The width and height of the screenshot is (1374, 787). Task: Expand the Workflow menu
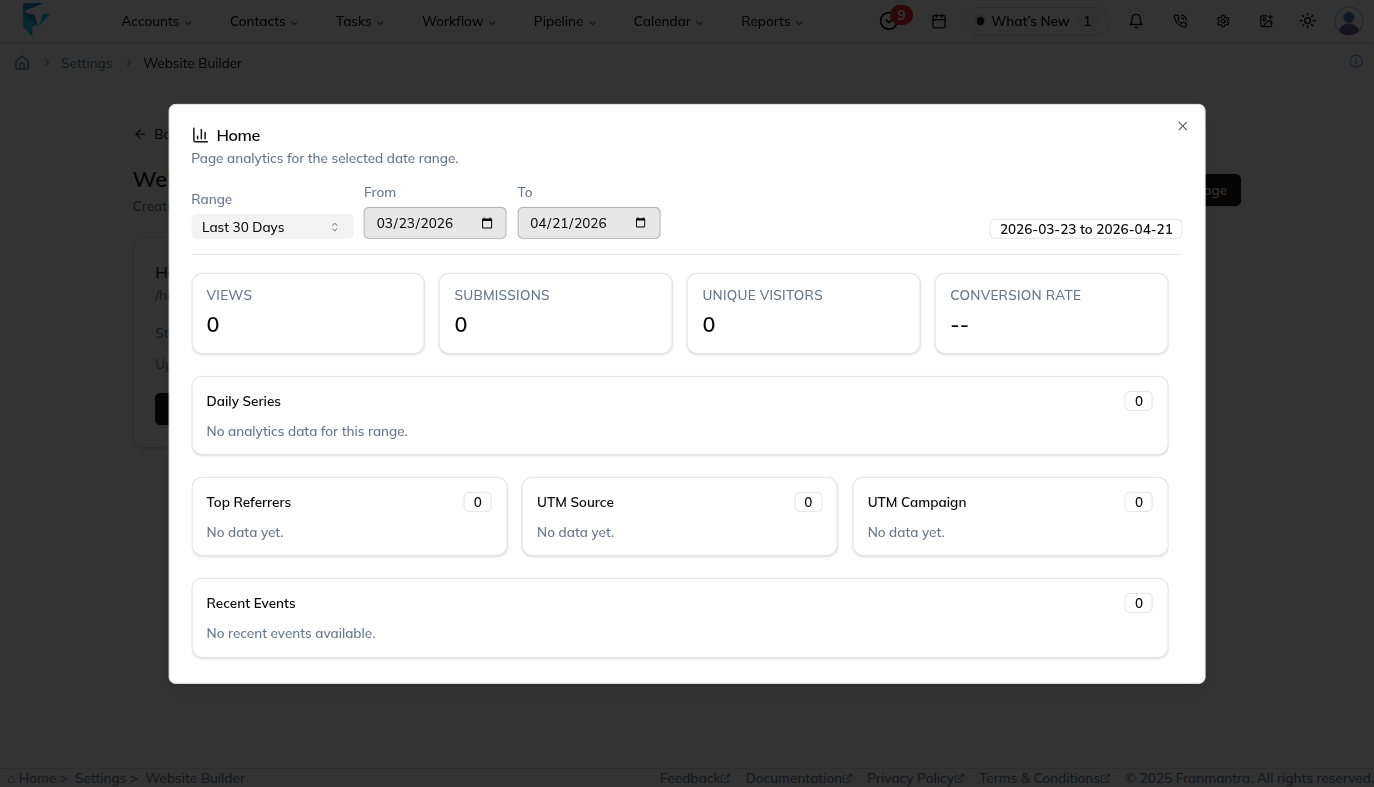tap(459, 21)
